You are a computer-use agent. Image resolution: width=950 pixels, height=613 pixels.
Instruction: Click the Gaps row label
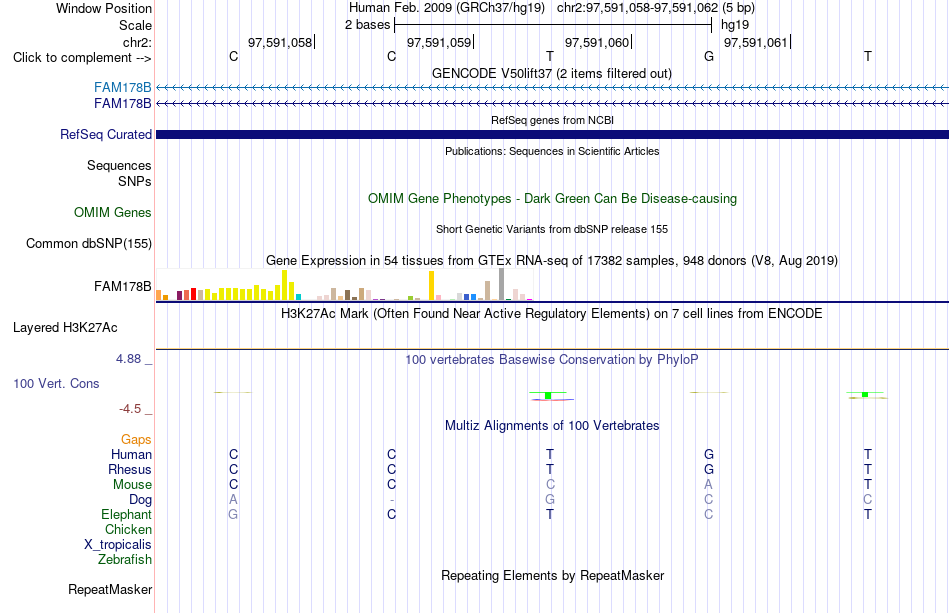tap(136, 439)
